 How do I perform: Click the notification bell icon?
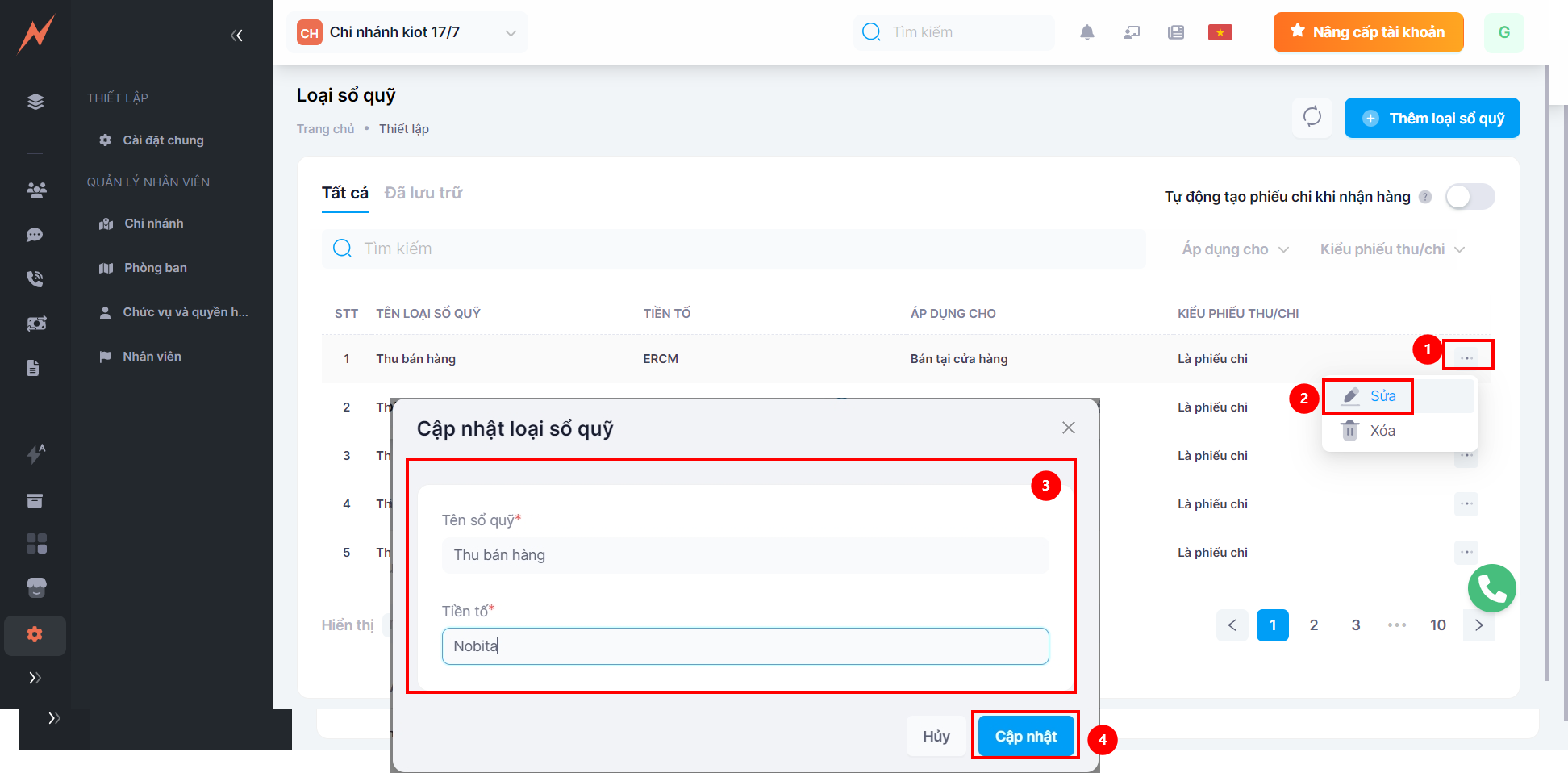coord(1086,32)
